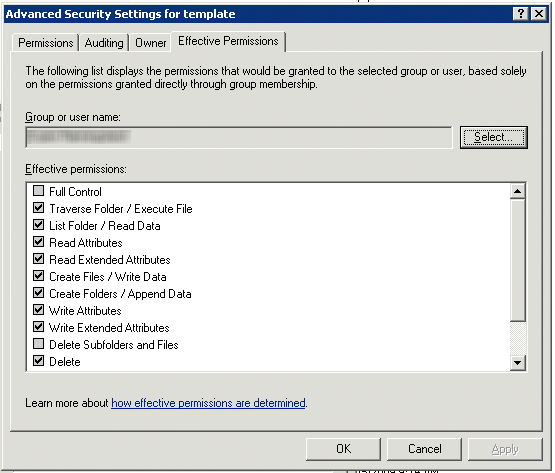Open how effective permissions are determined link
The width and height of the screenshot is (555, 473).
point(208,403)
